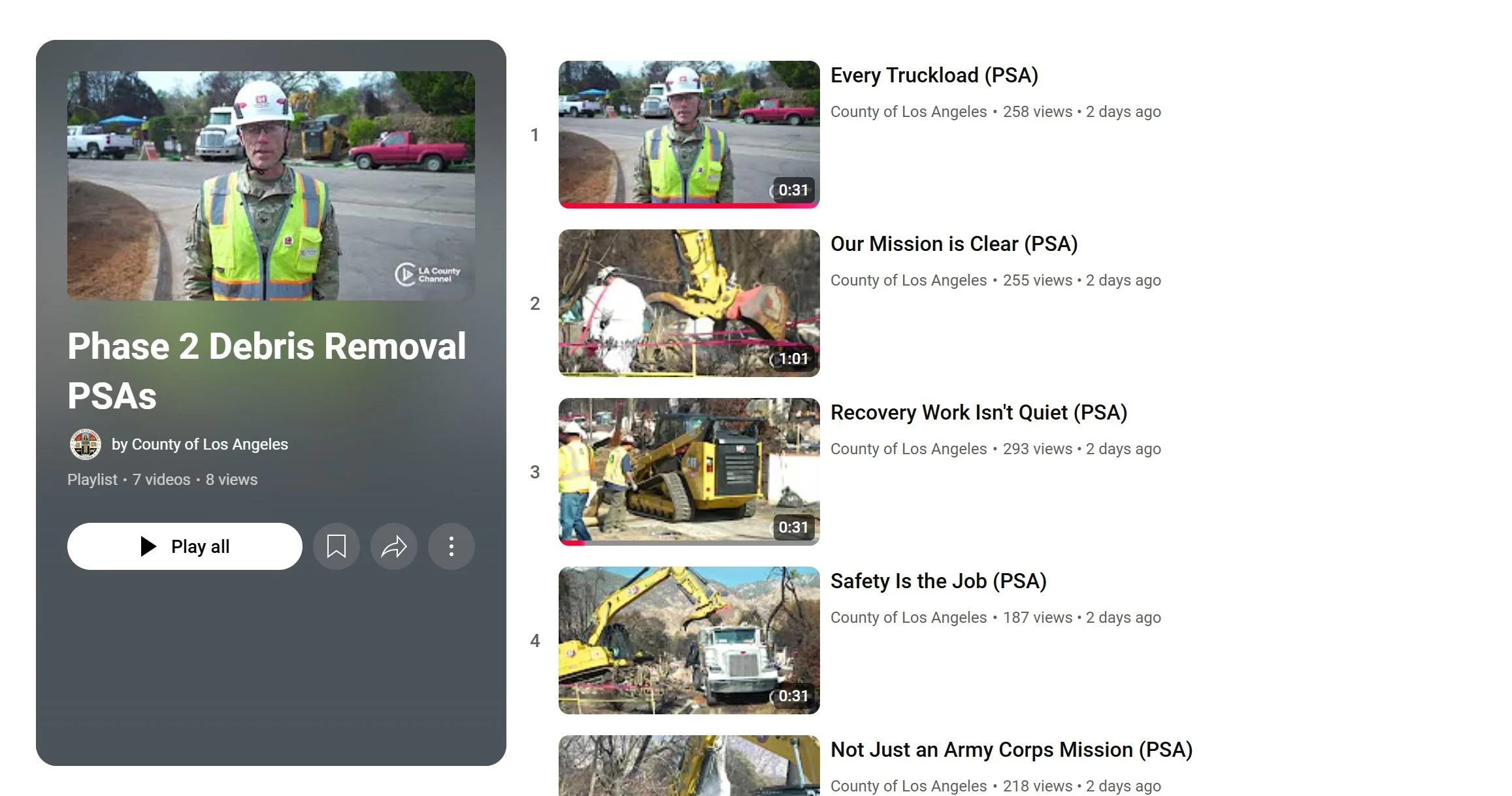Click the Not Just an Army Corps Mission title
The image size is (1512, 796).
tap(1011, 750)
